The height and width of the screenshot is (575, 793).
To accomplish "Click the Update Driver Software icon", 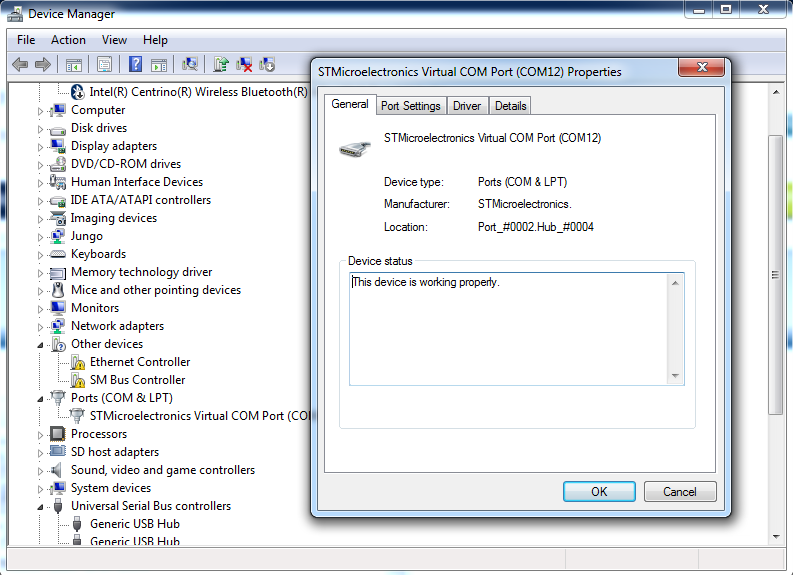I will (x=221, y=64).
